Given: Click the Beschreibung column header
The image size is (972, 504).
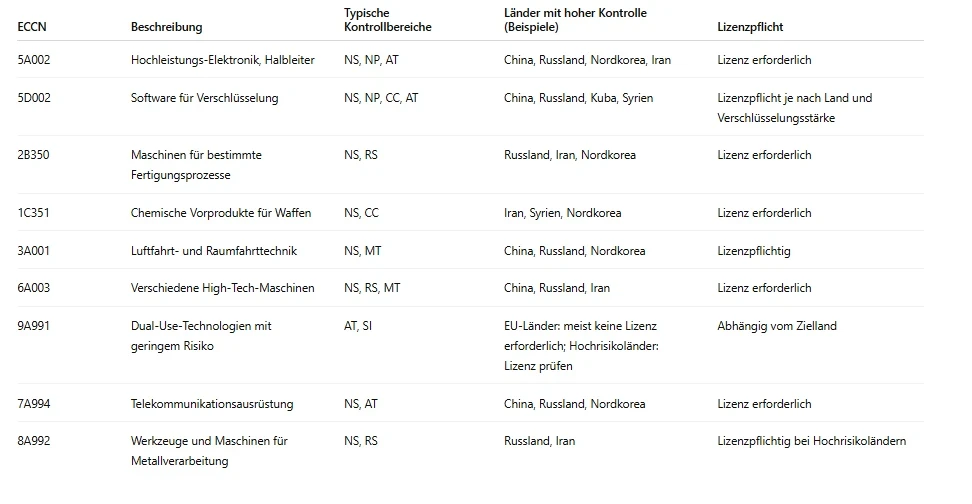Looking at the screenshot, I should [166, 27].
